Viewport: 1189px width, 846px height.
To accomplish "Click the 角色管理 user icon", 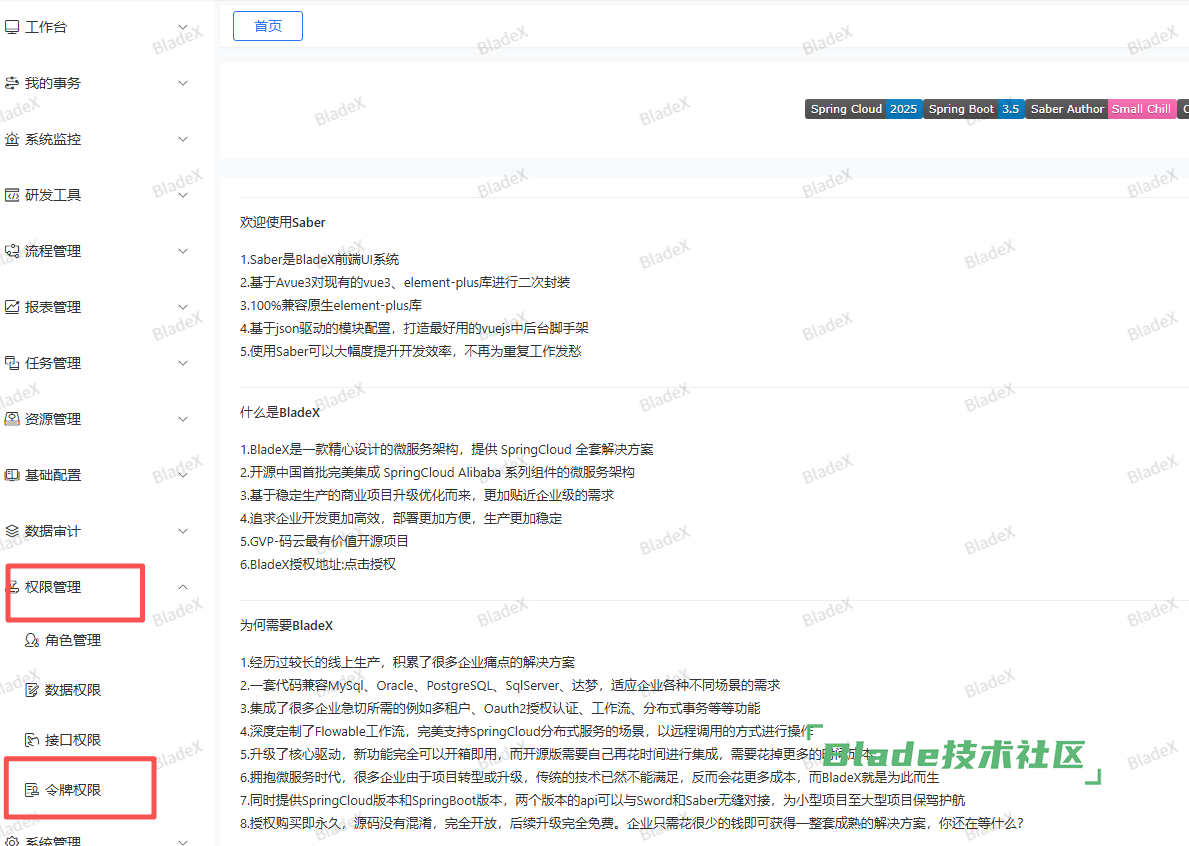I will click(32, 640).
